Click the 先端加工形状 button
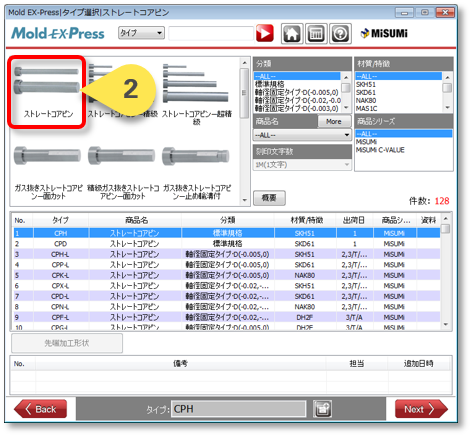The image size is (470, 436). (67, 343)
